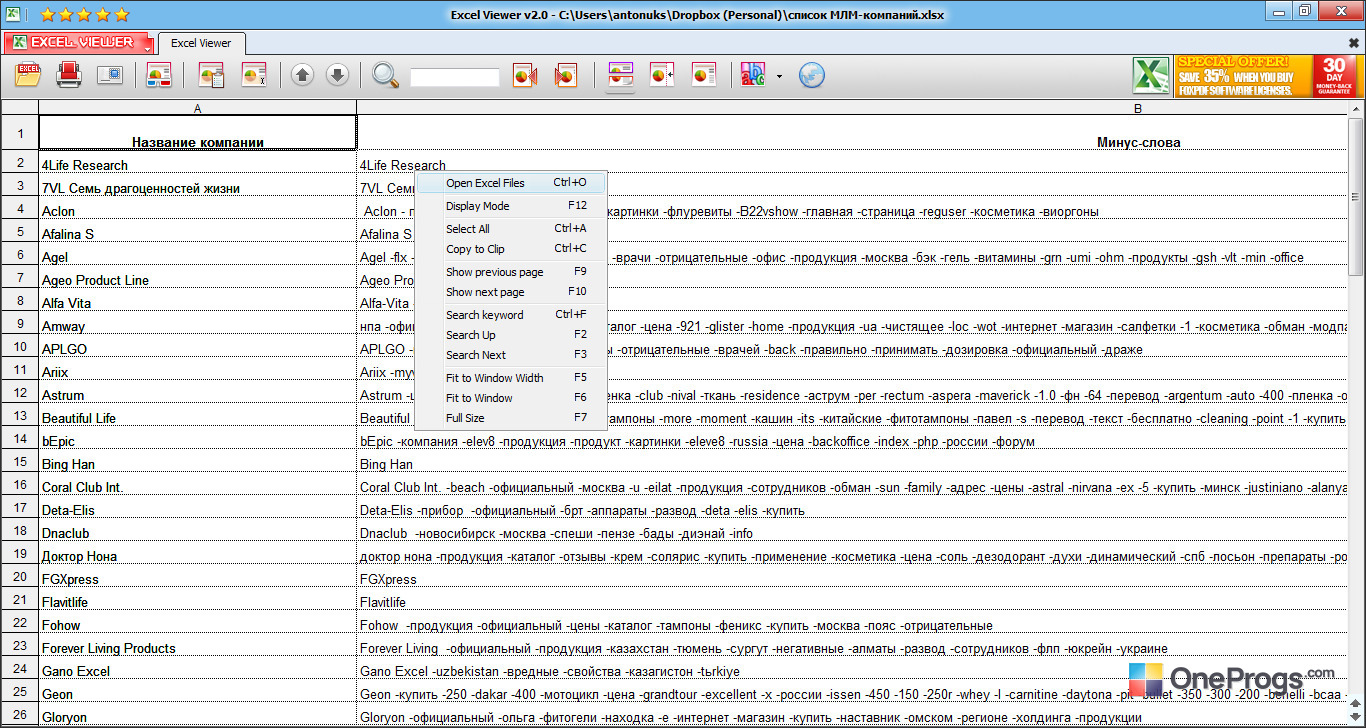Click the toolbar chart icon marked with x
1366x728 pixels.
click(255, 75)
